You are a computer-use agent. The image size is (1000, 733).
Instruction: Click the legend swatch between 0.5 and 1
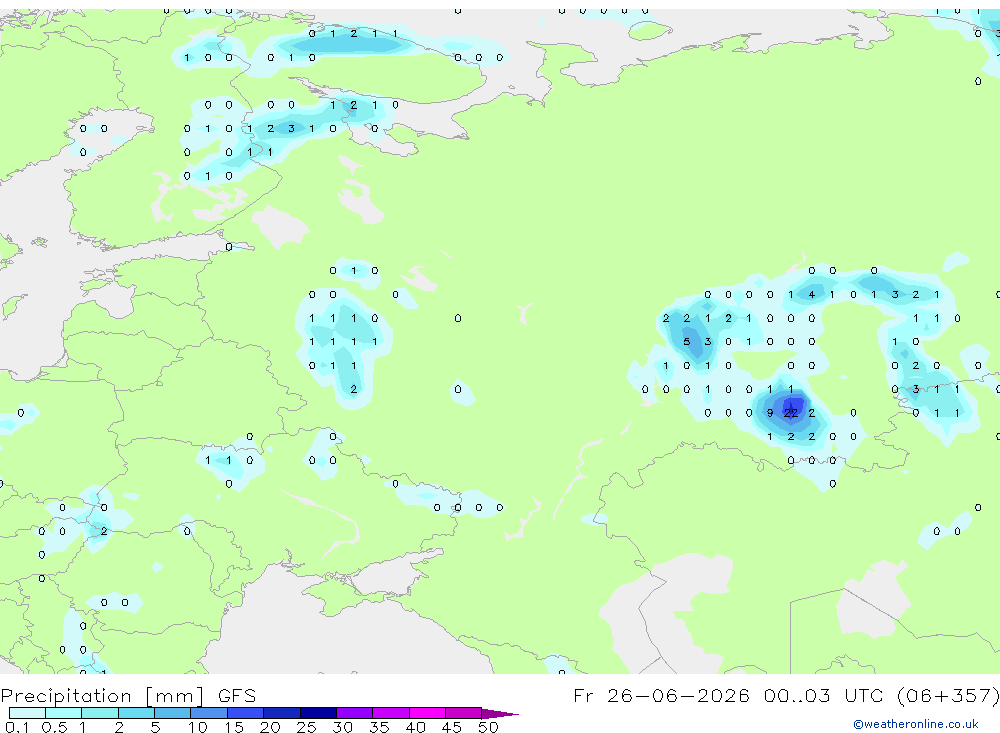[x=64, y=713]
